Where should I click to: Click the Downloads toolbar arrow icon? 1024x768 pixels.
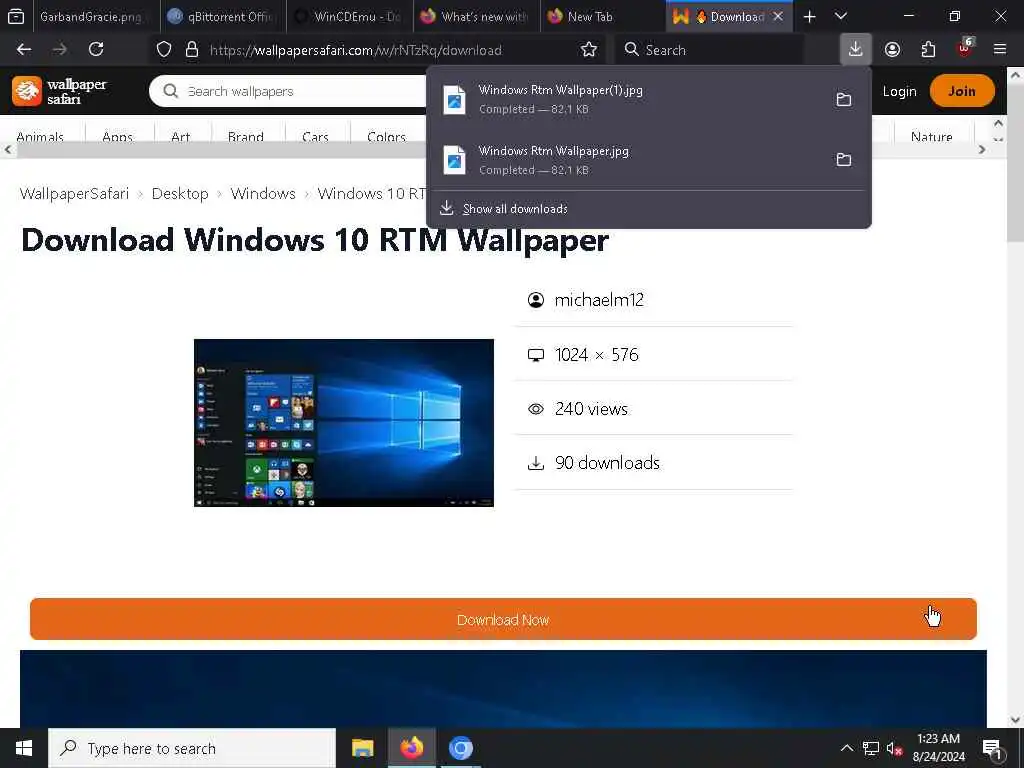coord(856,50)
